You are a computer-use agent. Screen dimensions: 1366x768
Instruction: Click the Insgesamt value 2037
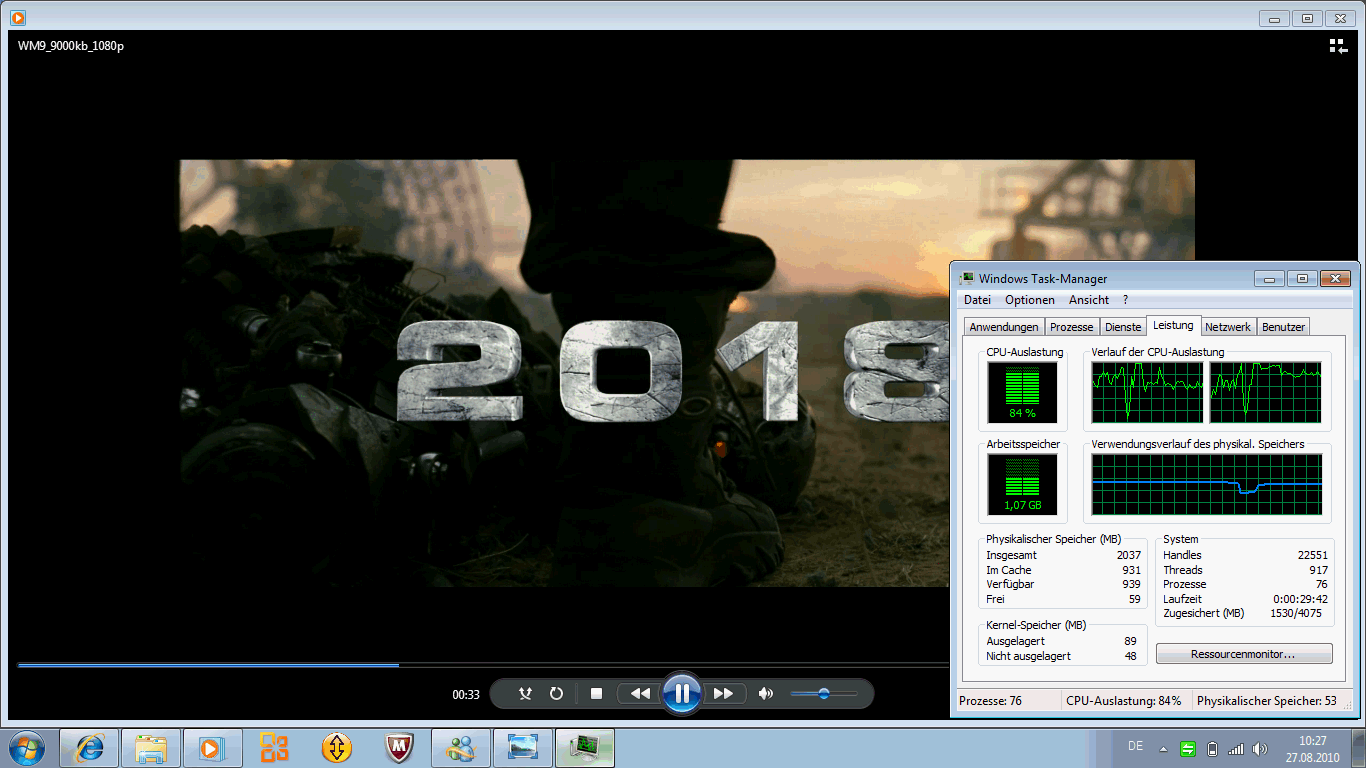coord(1129,555)
